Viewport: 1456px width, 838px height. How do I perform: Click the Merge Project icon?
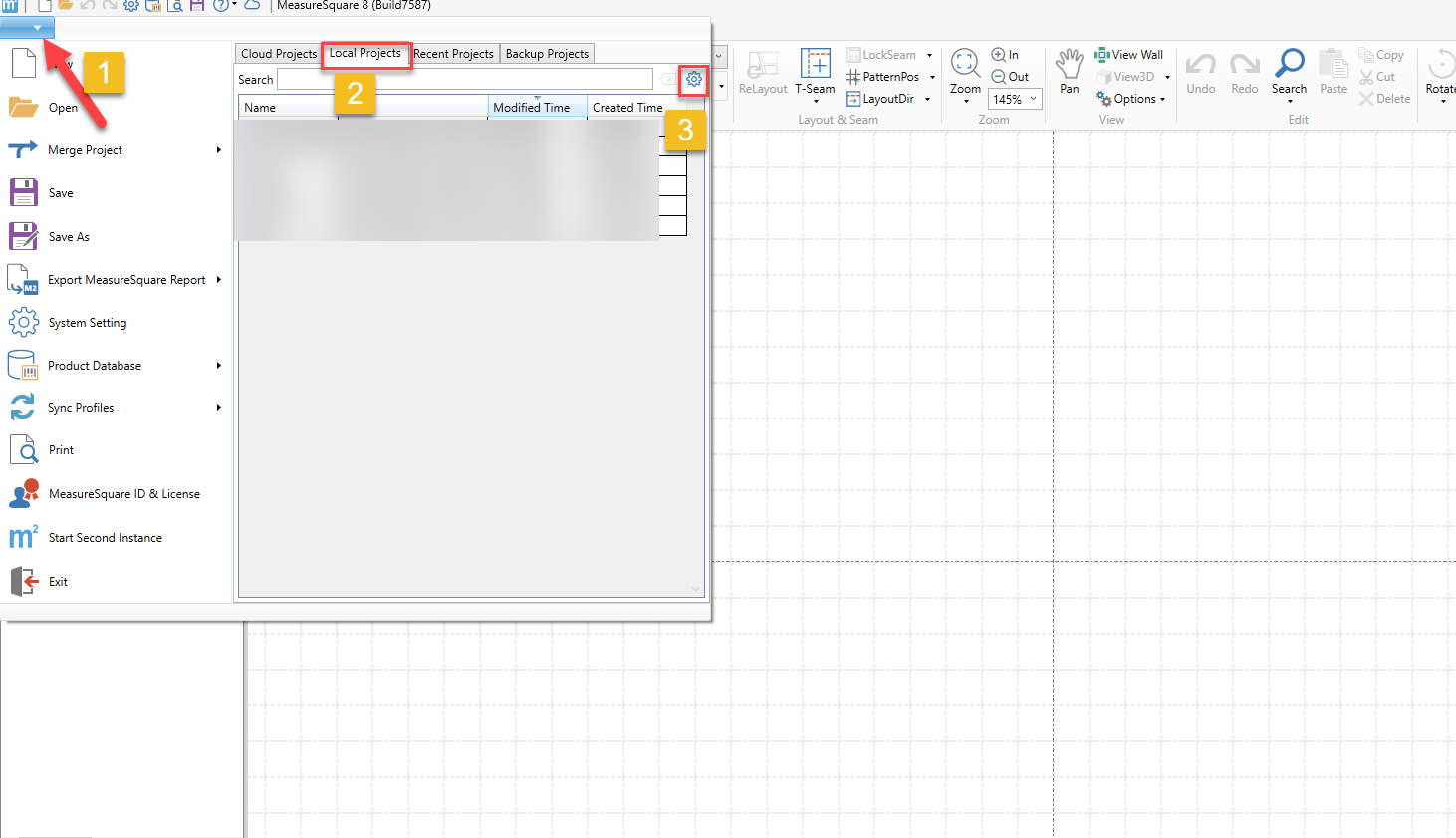click(23, 149)
